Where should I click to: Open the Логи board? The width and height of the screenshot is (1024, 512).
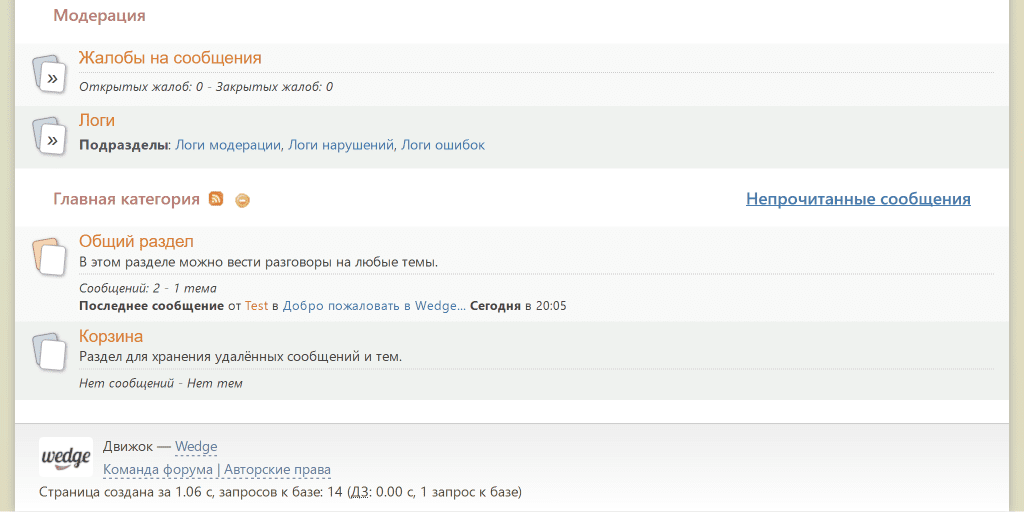[x=97, y=120]
